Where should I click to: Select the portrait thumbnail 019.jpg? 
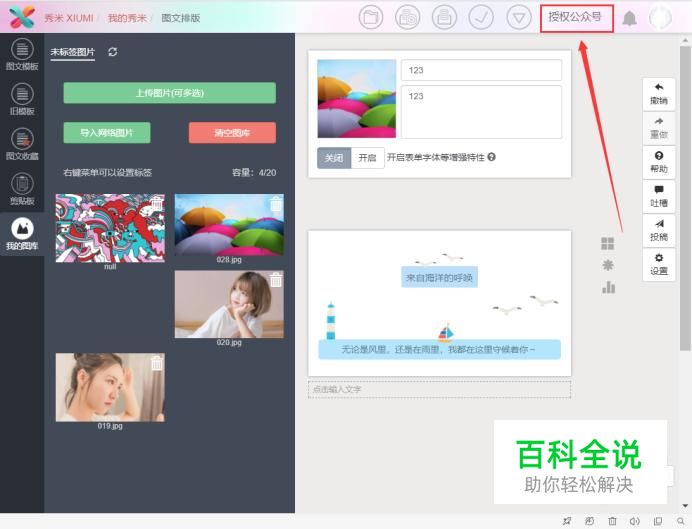point(110,387)
